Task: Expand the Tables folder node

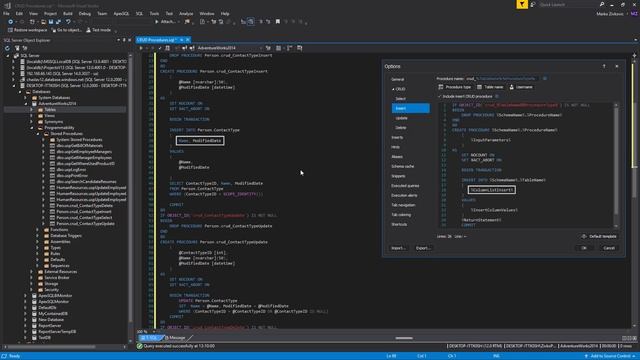Action: coord(31,110)
